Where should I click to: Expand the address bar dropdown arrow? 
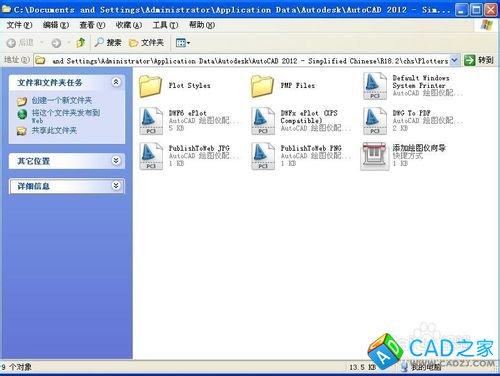454,60
